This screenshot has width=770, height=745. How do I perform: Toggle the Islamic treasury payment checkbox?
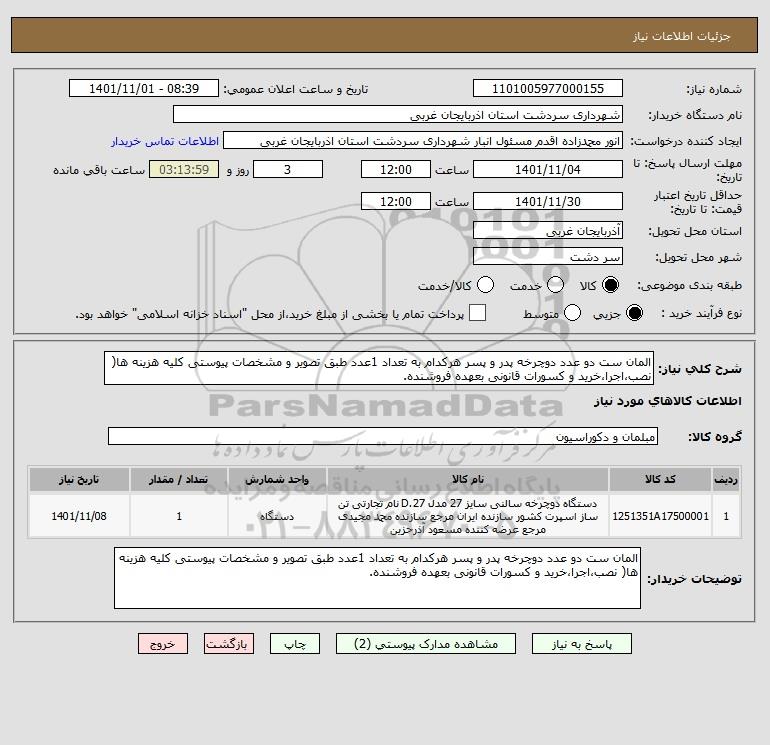click(x=477, y=313)
